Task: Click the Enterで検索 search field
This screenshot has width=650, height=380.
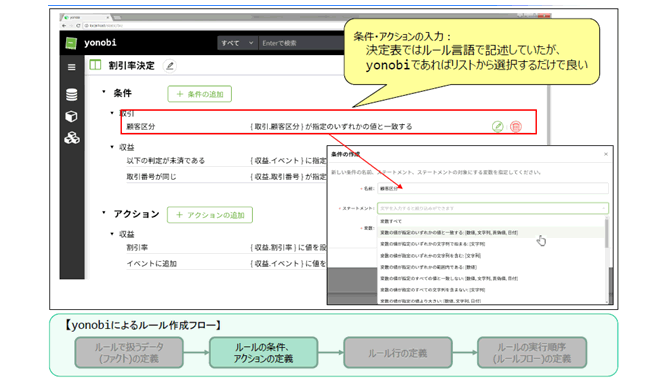Action: coord(302,43)
